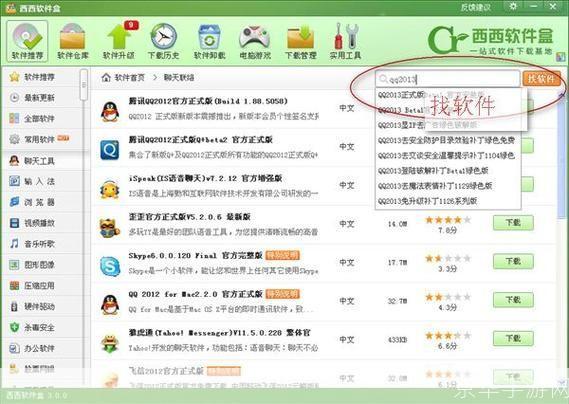The width and height of the screenshot is (569, 404).
Task: Click the Yahoo Messenger app icon
Action: [110, 343]
